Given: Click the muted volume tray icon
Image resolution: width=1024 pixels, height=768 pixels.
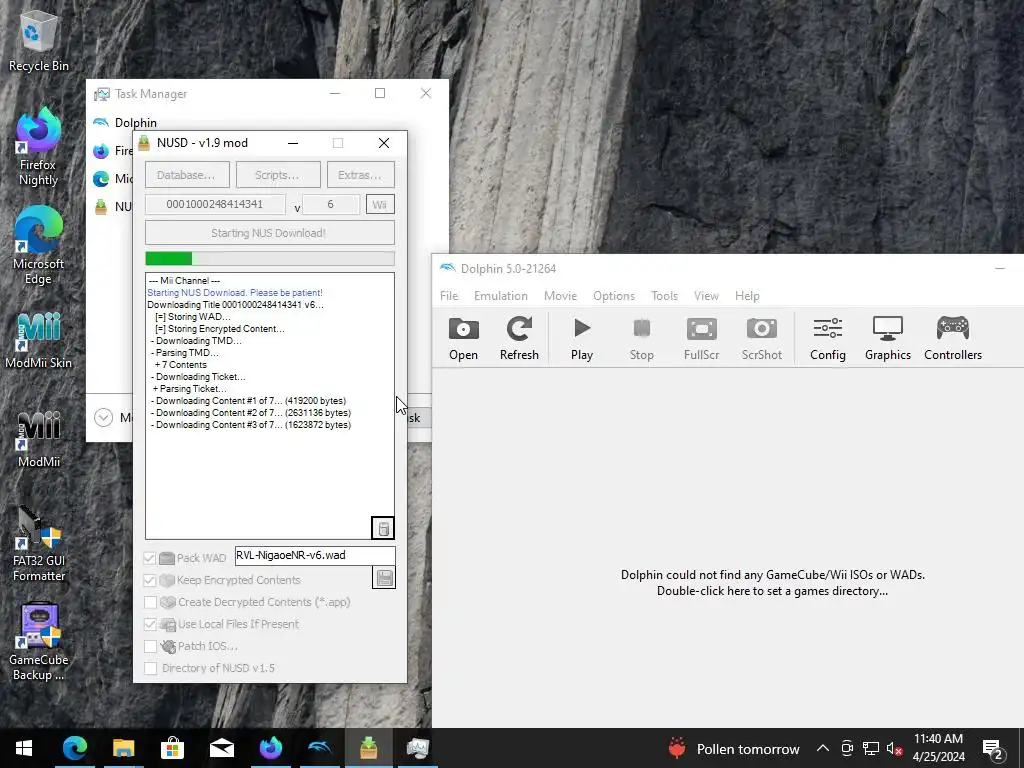Looking at the screenshot, I should (895, 749).
